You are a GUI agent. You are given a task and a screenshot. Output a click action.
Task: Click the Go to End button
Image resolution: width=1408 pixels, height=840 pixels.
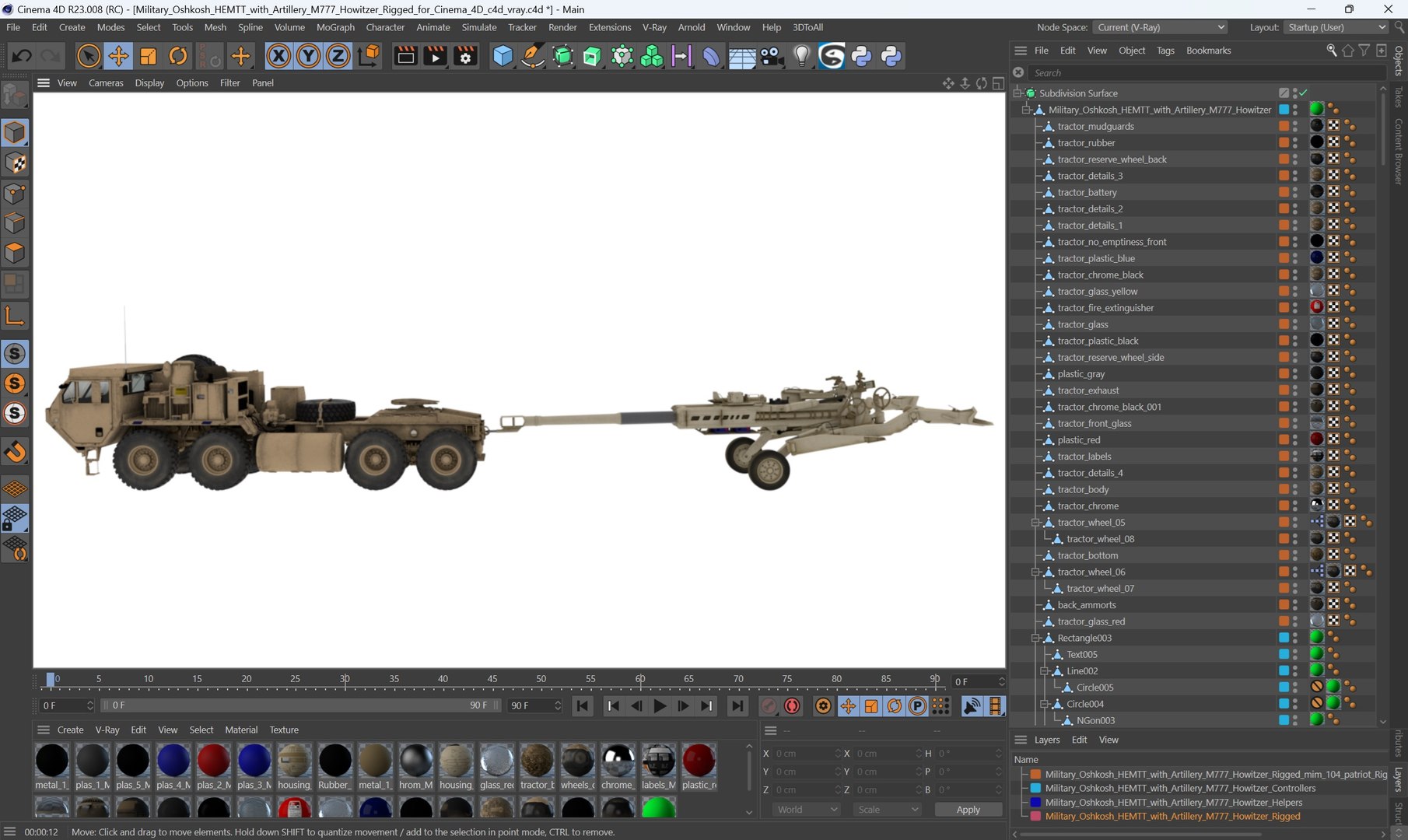(737, 705)
